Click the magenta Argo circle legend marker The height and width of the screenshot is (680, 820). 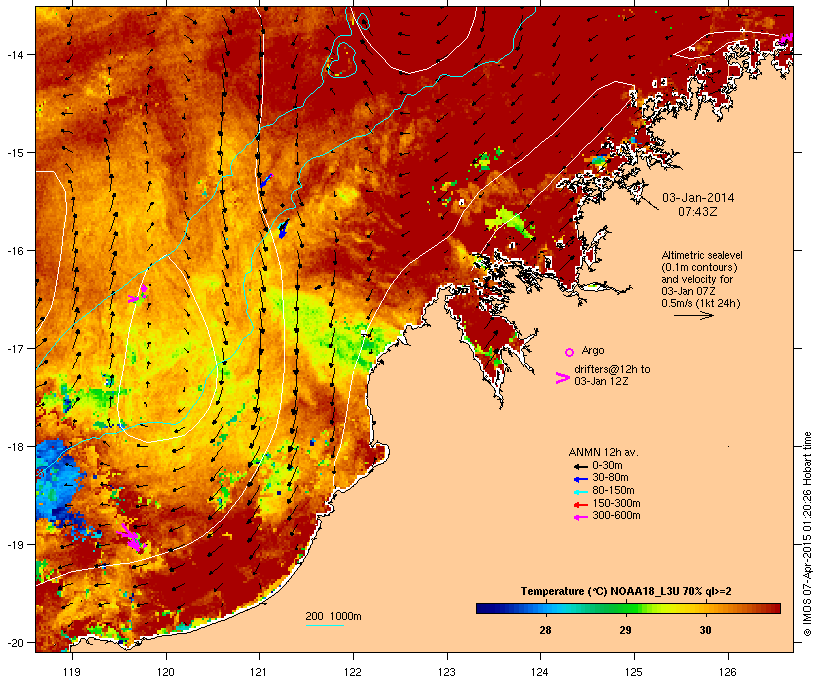[x=570, y=352]
